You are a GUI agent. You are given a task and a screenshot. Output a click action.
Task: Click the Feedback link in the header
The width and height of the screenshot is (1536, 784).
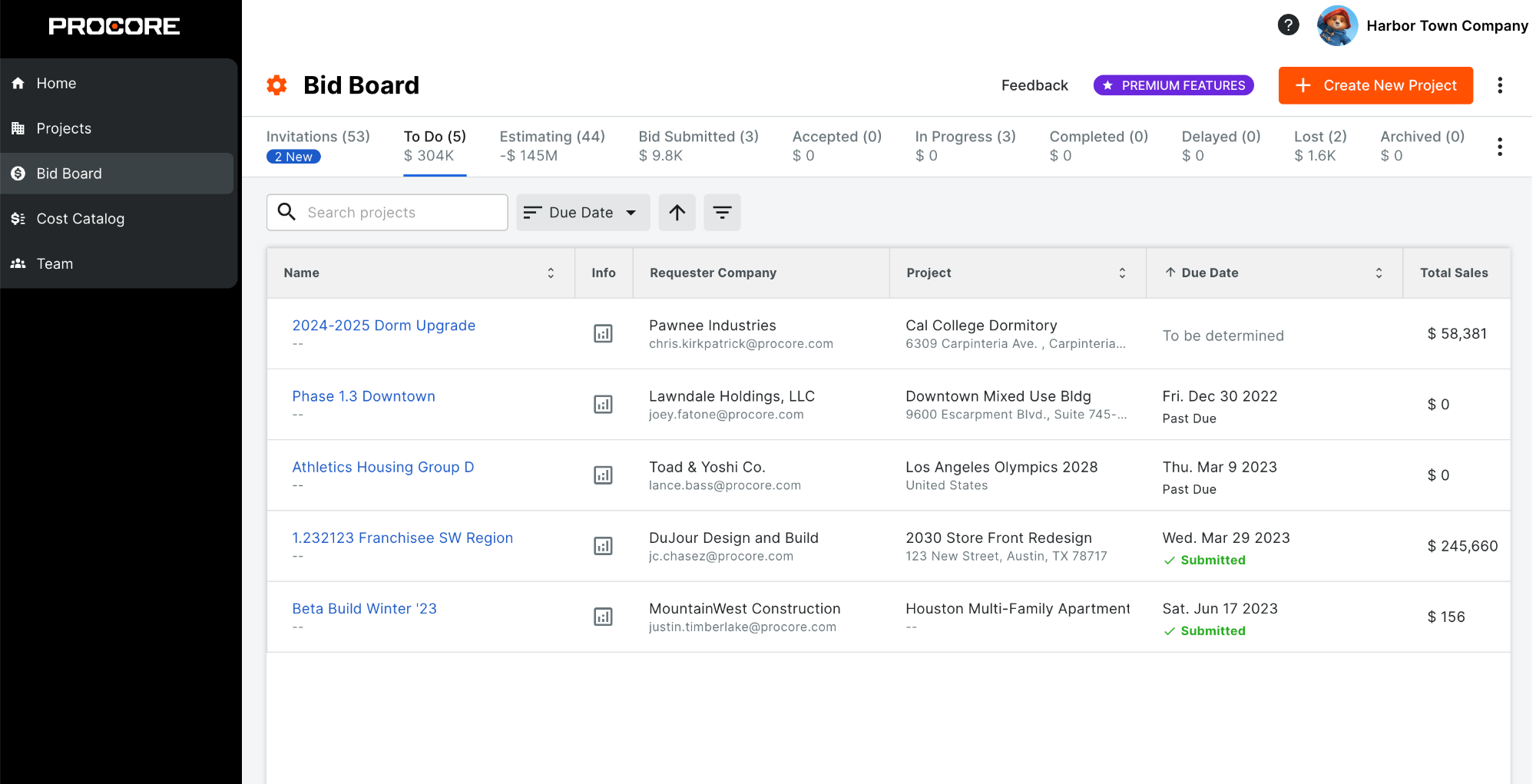tap(1034, 85)
